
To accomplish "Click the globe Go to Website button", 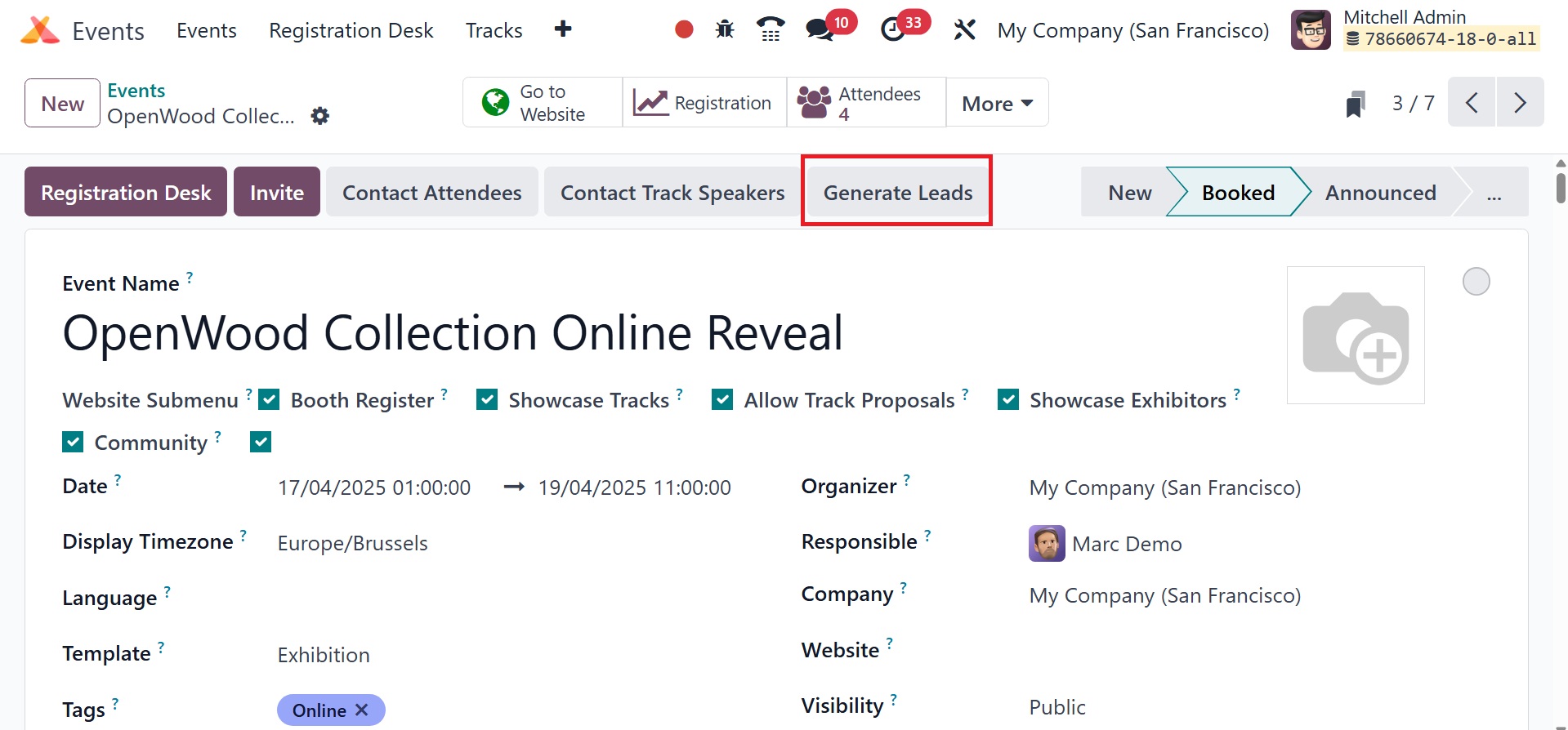I will 543,102.
